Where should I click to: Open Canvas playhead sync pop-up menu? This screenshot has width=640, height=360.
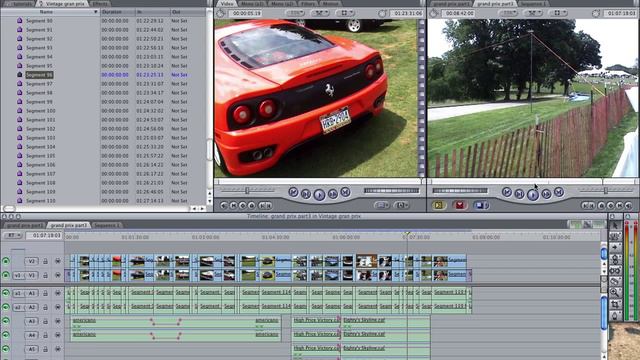pyautogui.click(x=532, y=13)
